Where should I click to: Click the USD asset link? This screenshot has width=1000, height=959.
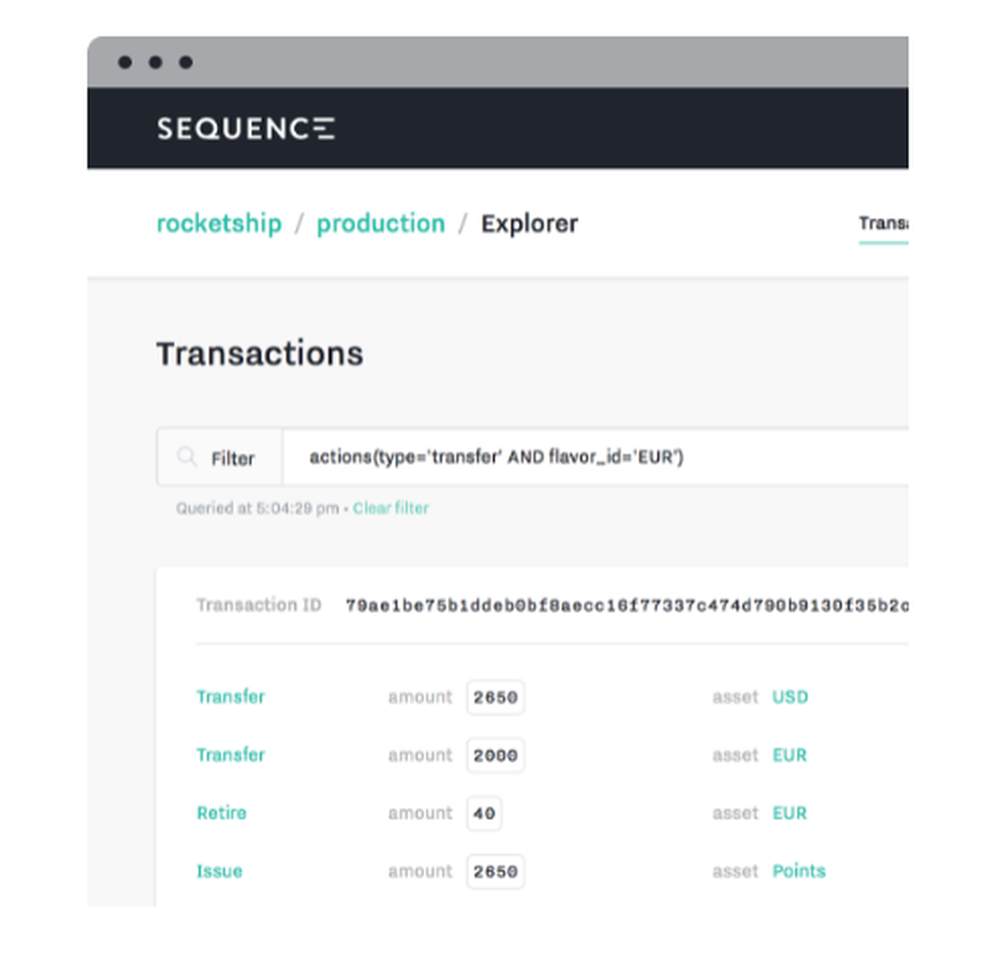point(790,697)
